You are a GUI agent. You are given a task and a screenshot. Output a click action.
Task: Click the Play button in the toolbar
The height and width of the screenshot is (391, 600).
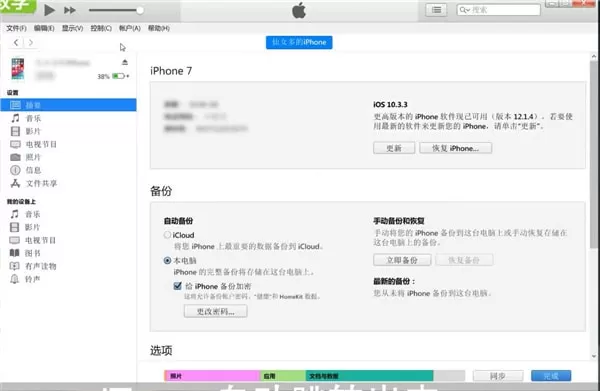[49, 10]
